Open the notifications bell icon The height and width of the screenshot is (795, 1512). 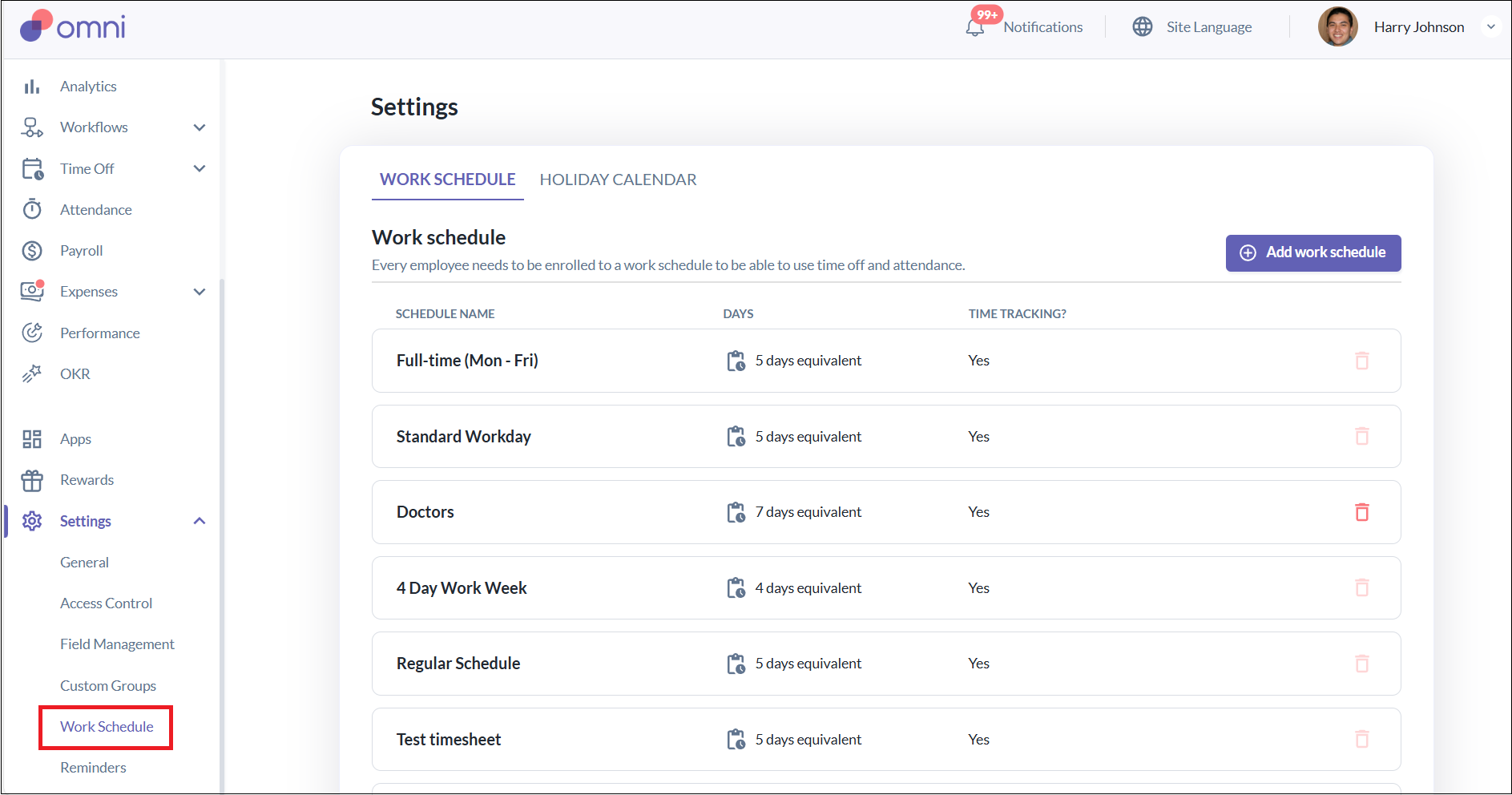point(975,28)
